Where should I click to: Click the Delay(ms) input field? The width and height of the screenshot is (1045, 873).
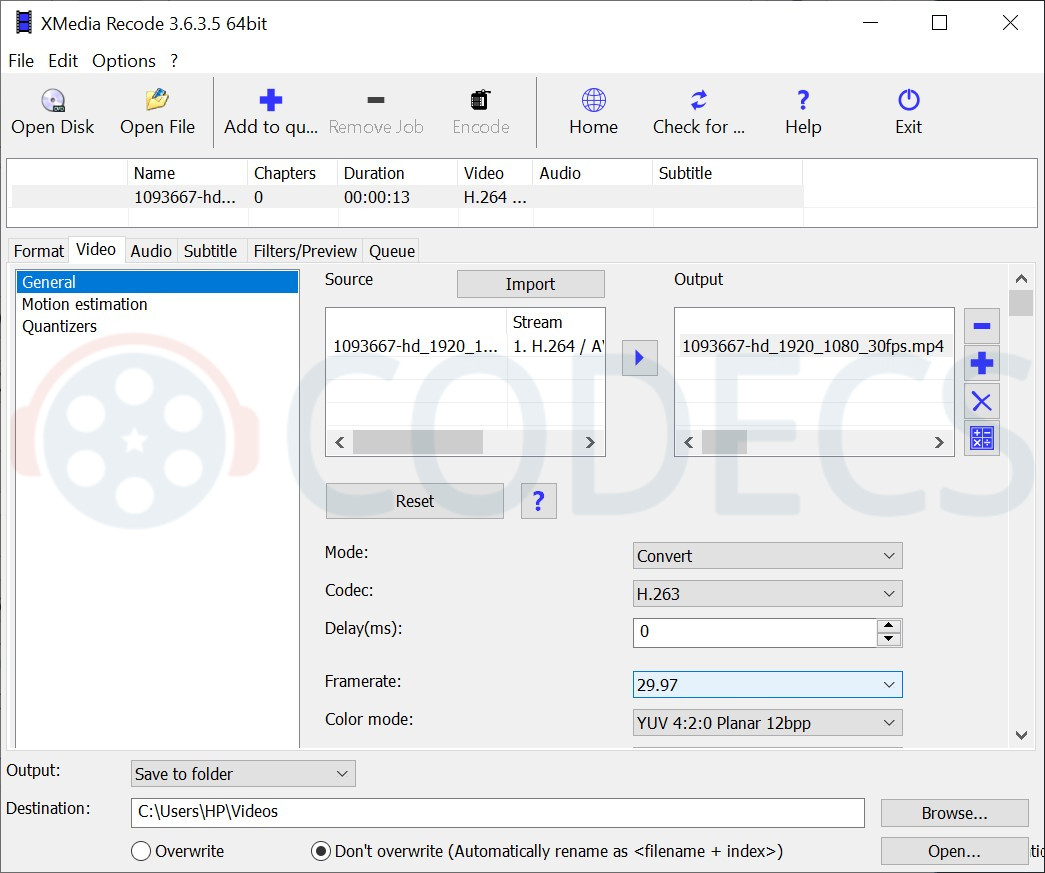(755, 632)
